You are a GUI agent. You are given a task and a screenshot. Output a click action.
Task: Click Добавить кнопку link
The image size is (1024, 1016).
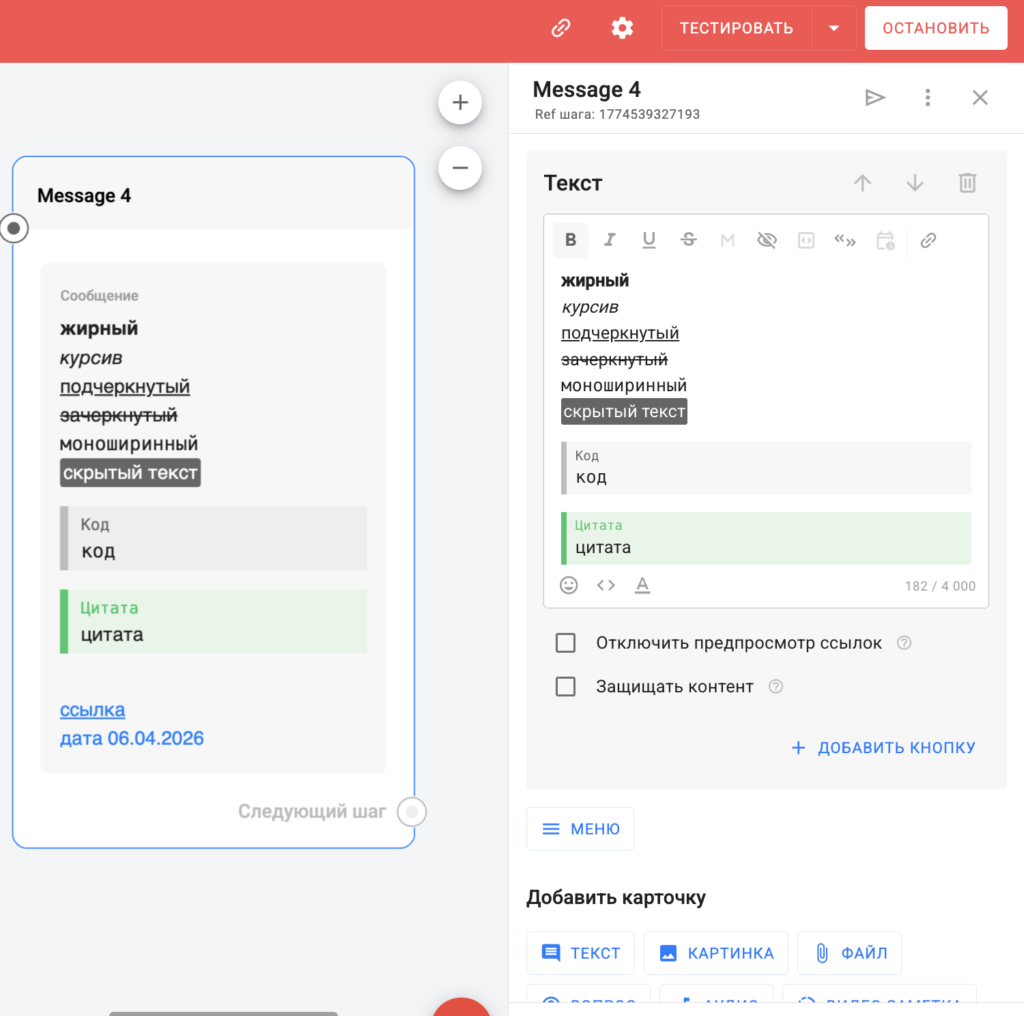coord(883,747)
